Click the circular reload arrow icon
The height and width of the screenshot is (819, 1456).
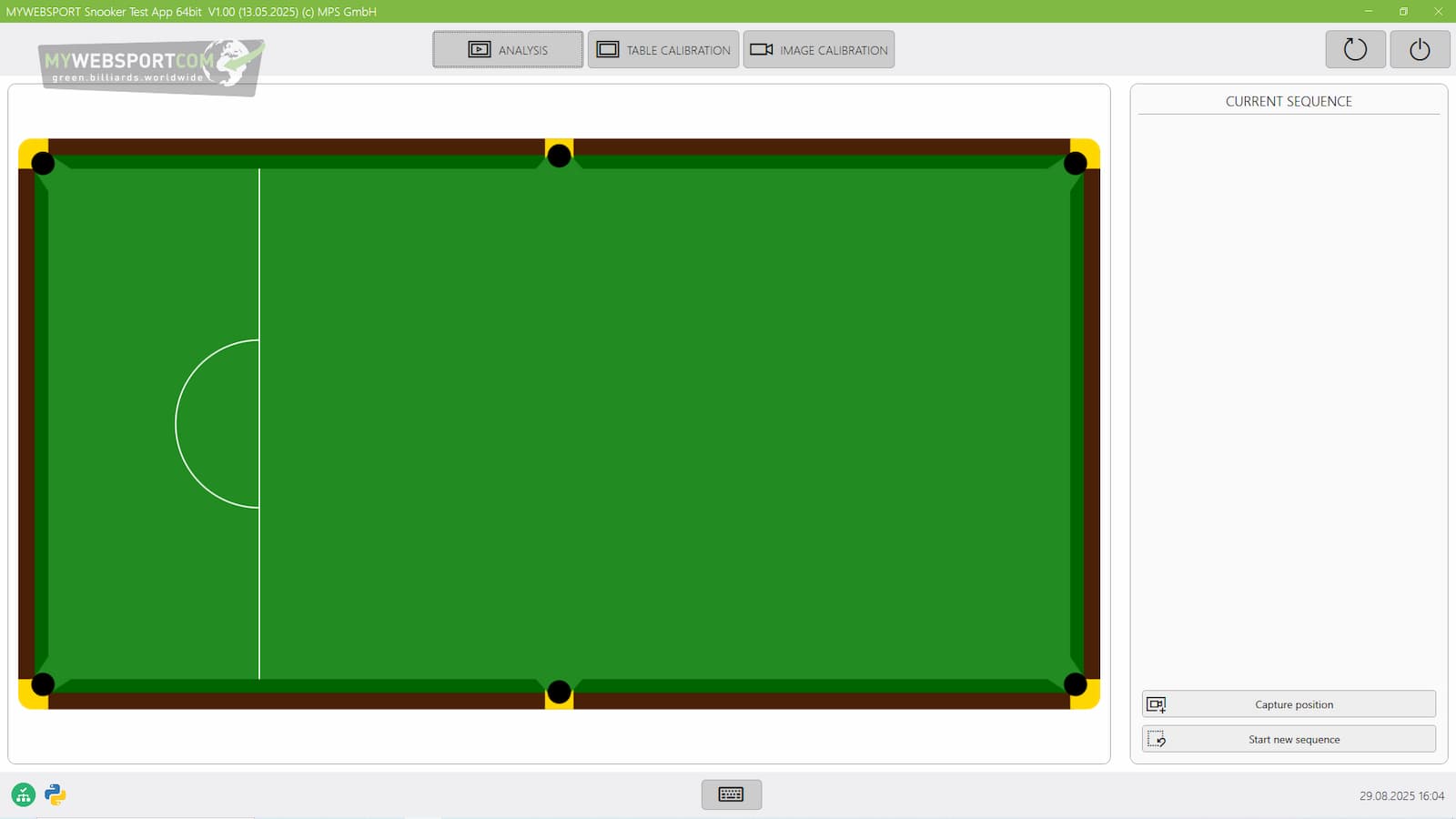pyautogui.click(x=1355, y=49)
